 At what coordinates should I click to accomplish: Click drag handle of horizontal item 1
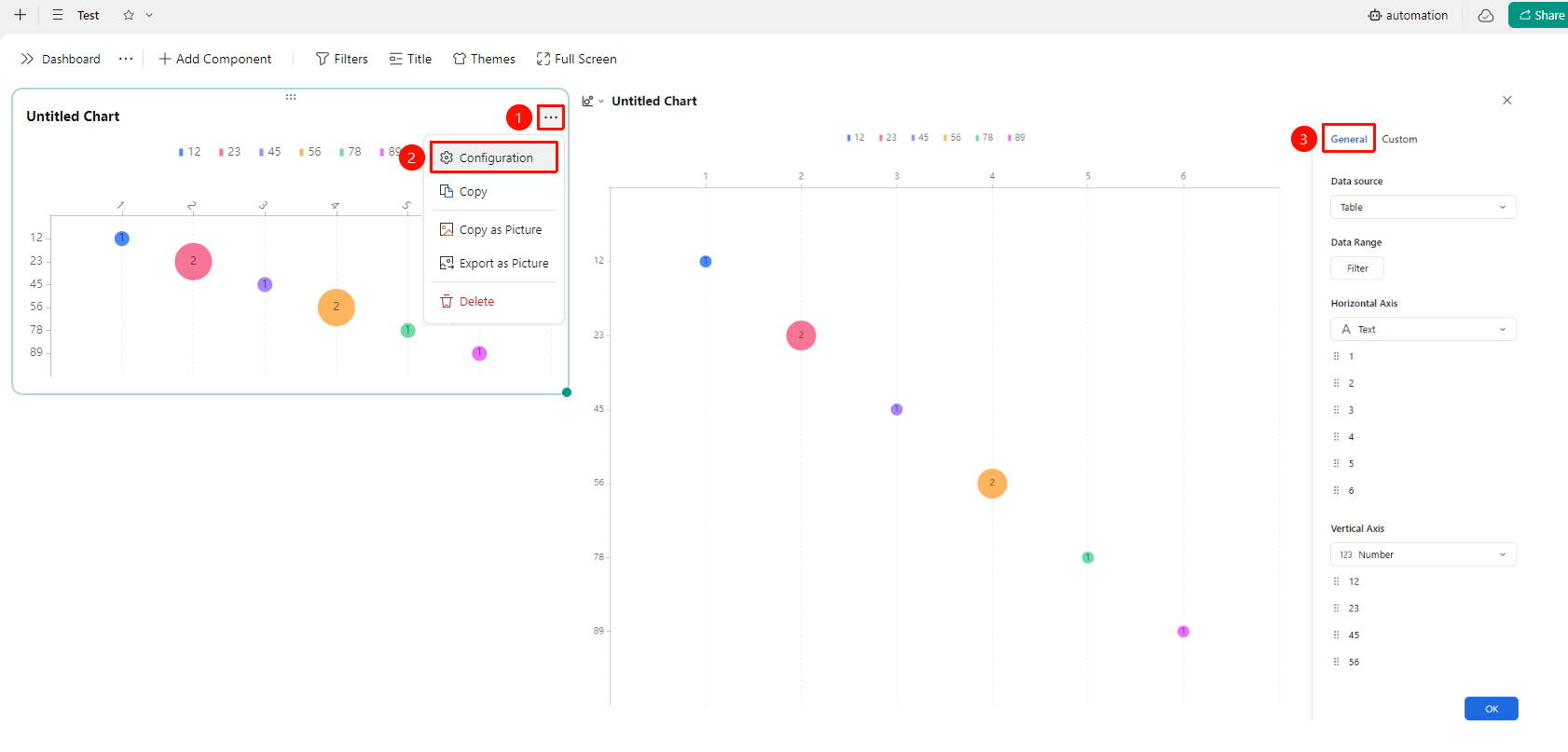click(x=1336, y=356)
